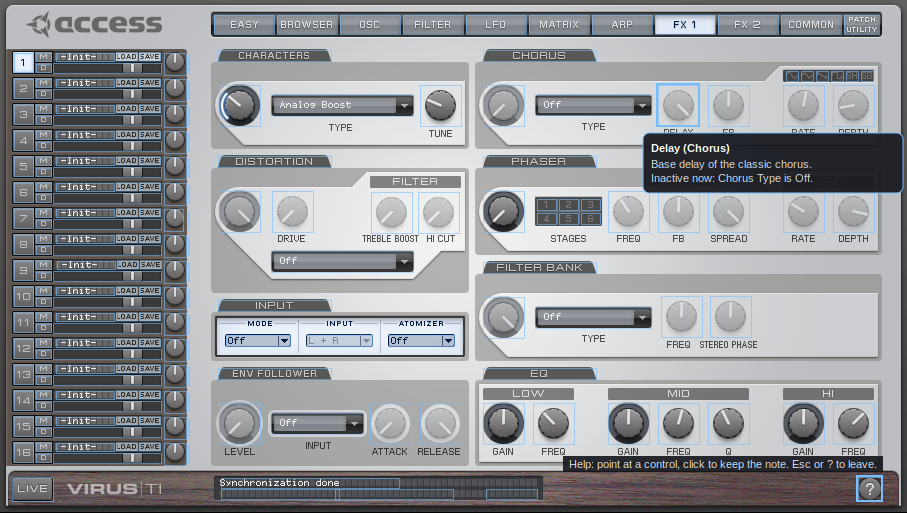The image size is (907, 513).
Task: Click the VIRUS TI logo
Action: point(115,489)
